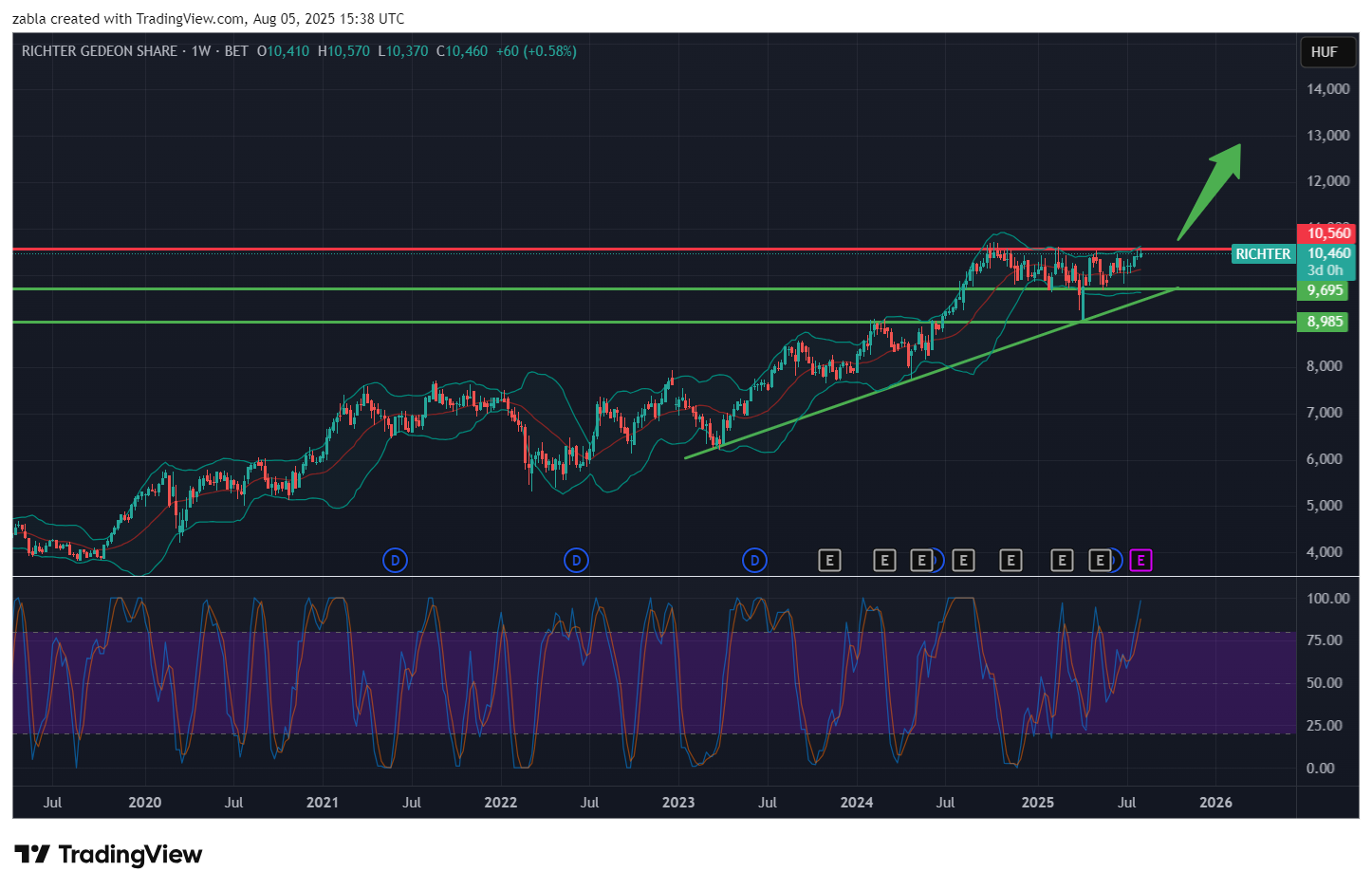
Task: Click the 12,000 price axis label
Action: (x=1327, y=181)
